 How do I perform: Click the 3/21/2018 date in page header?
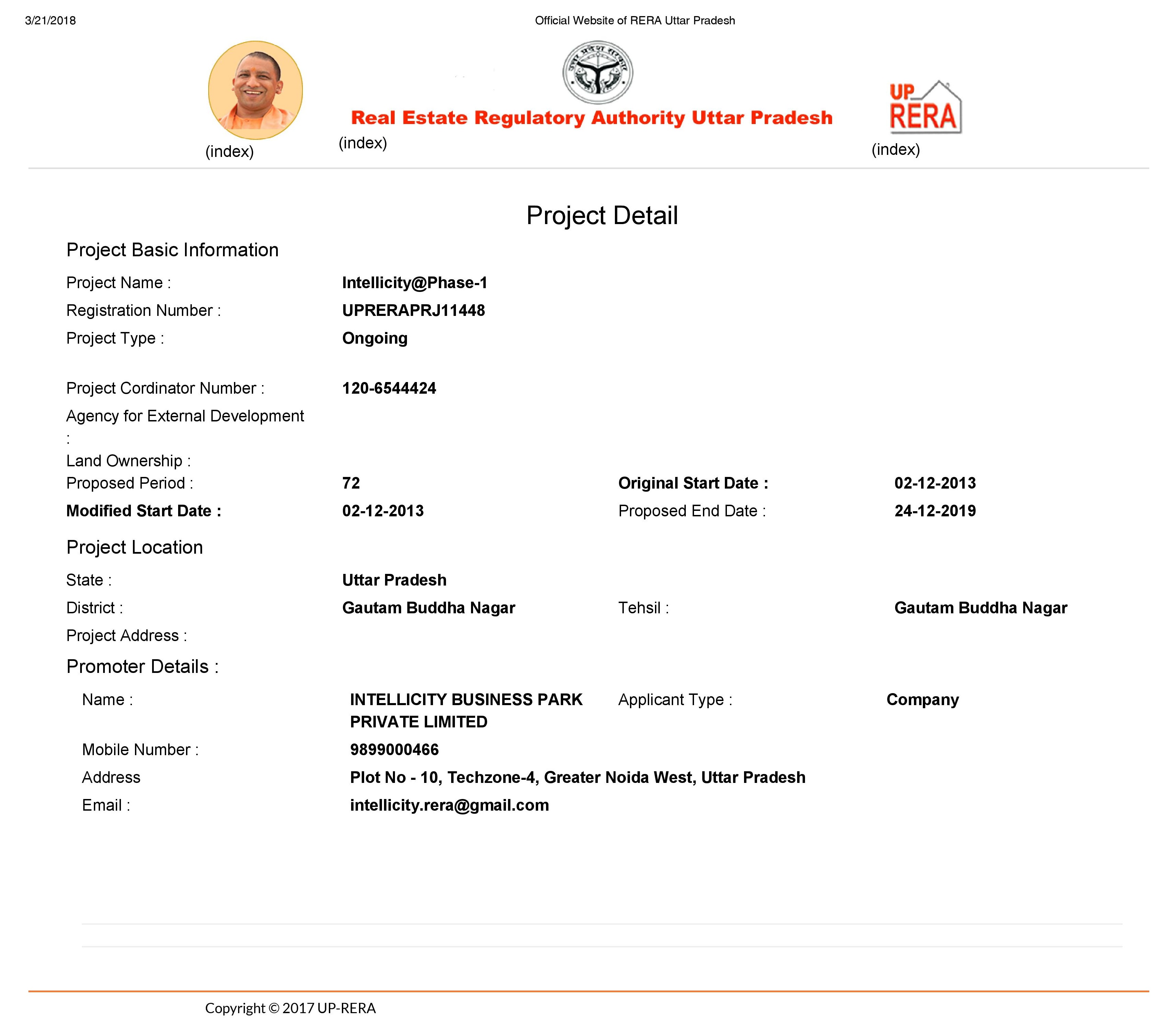tap(50, 21)
